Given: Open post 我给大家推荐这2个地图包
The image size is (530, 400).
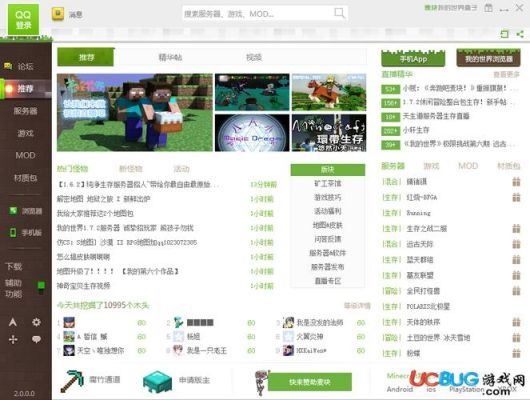Looking at the screenshot, I should click(95, 214).
